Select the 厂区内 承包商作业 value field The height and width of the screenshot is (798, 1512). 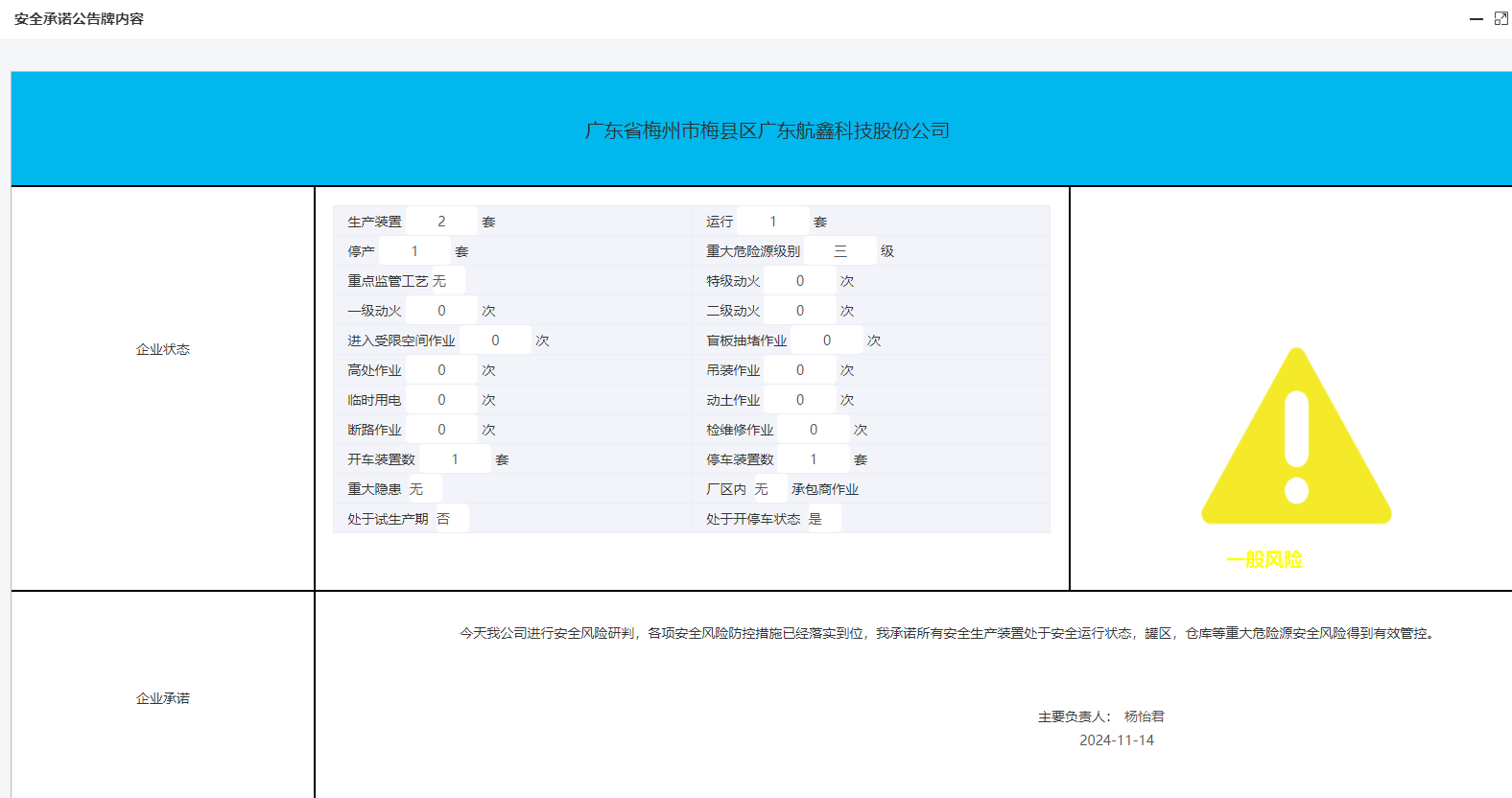[x=770, y=489]
